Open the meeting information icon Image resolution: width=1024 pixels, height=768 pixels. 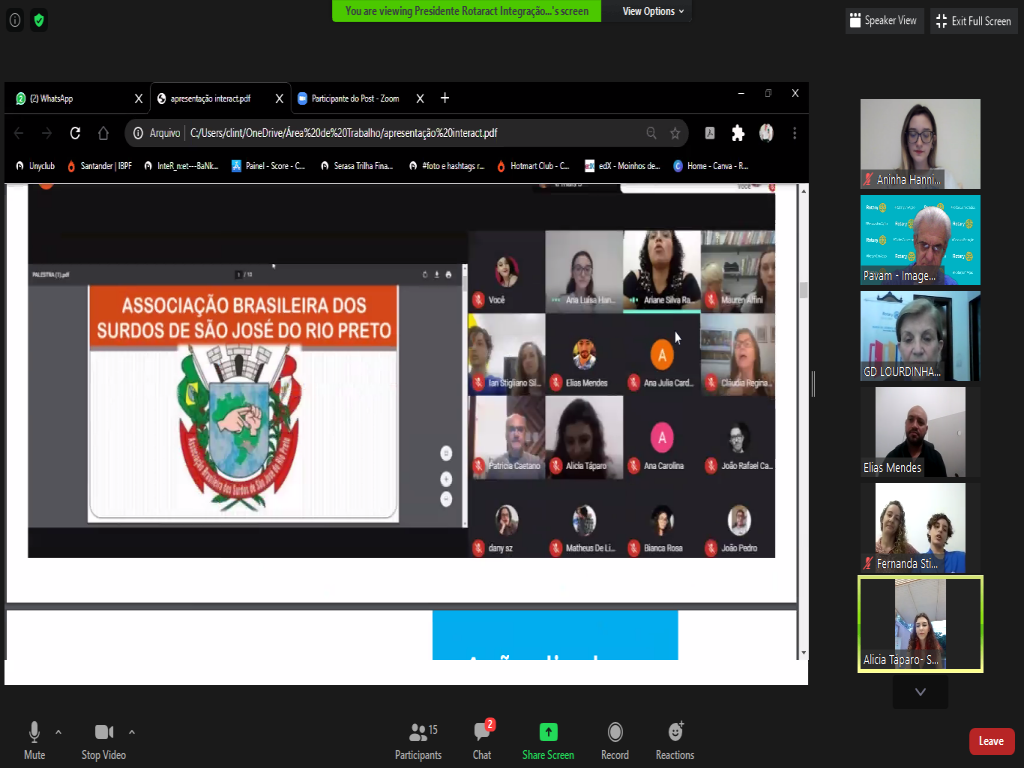click(x=15, y=20)
